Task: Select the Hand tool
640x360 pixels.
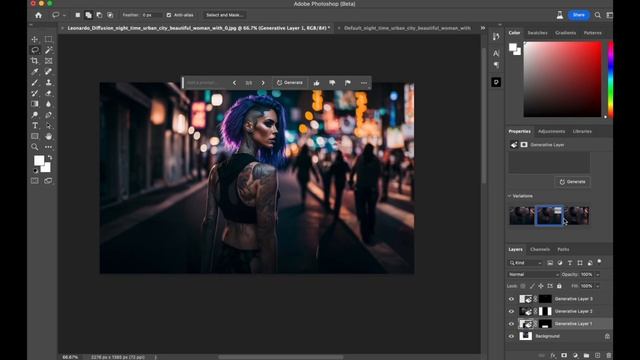Action: pyautogui.click(x=49, y=136)
